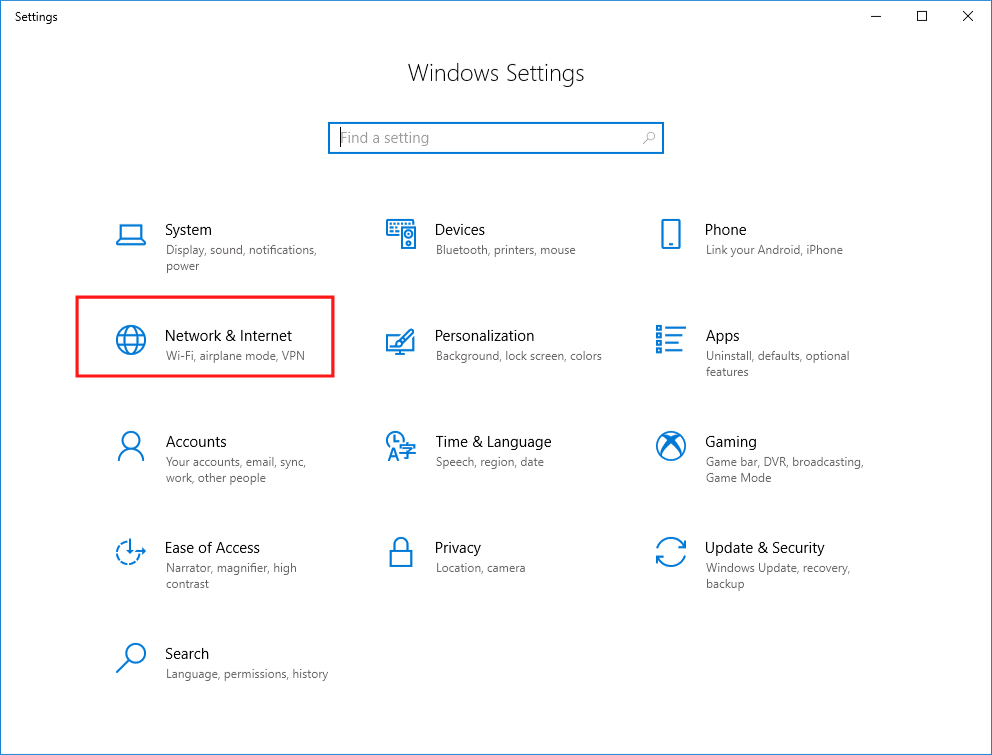Click the Accounts person icon
The image size is (992, 755).
[x=131, y=447]
